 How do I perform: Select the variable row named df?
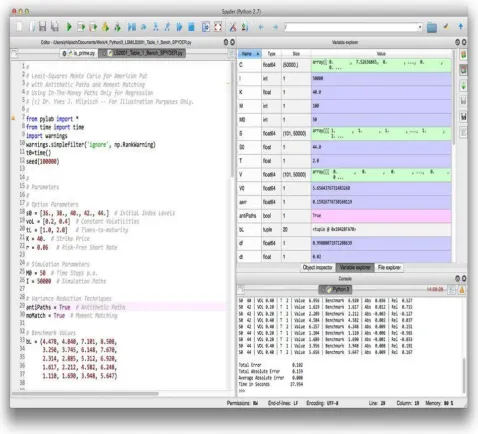click(344, 243)
